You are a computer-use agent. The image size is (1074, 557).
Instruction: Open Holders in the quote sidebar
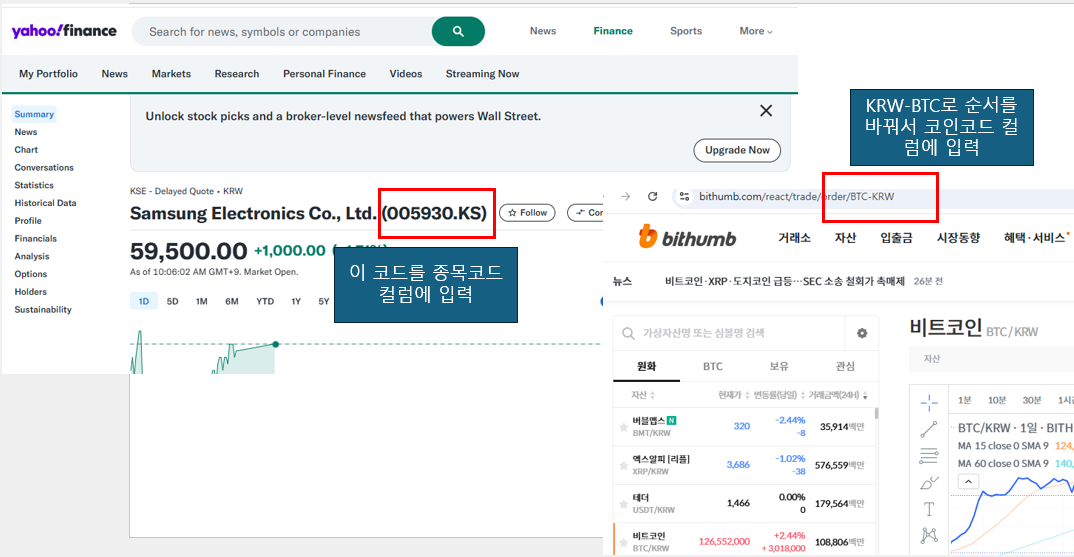click(31, 293)
